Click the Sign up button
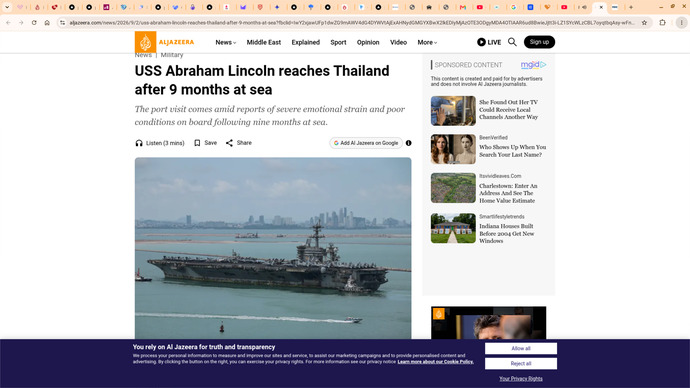Viewport: 690px width, 388px height. 539,42
